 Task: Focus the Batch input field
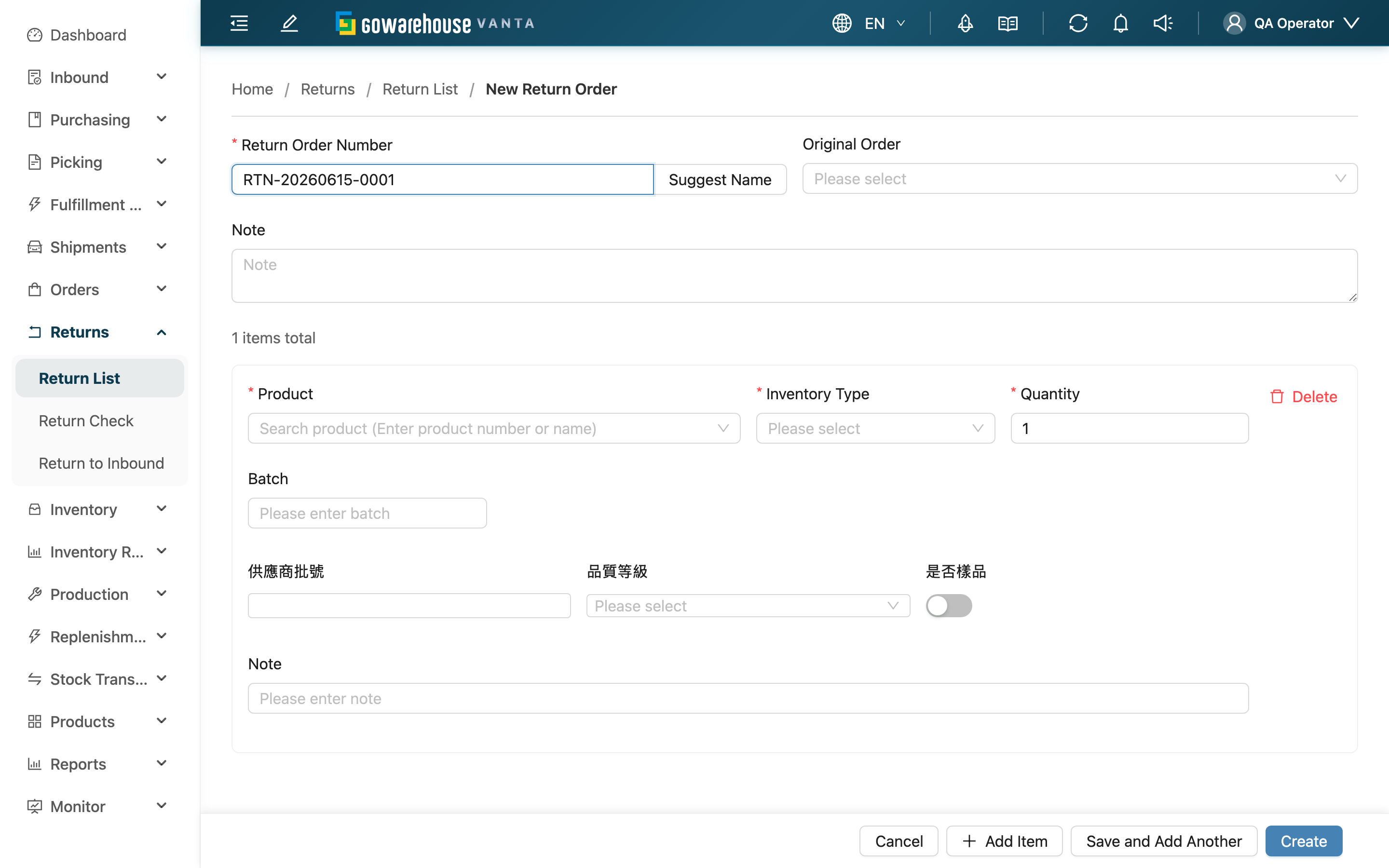point(368,513)
